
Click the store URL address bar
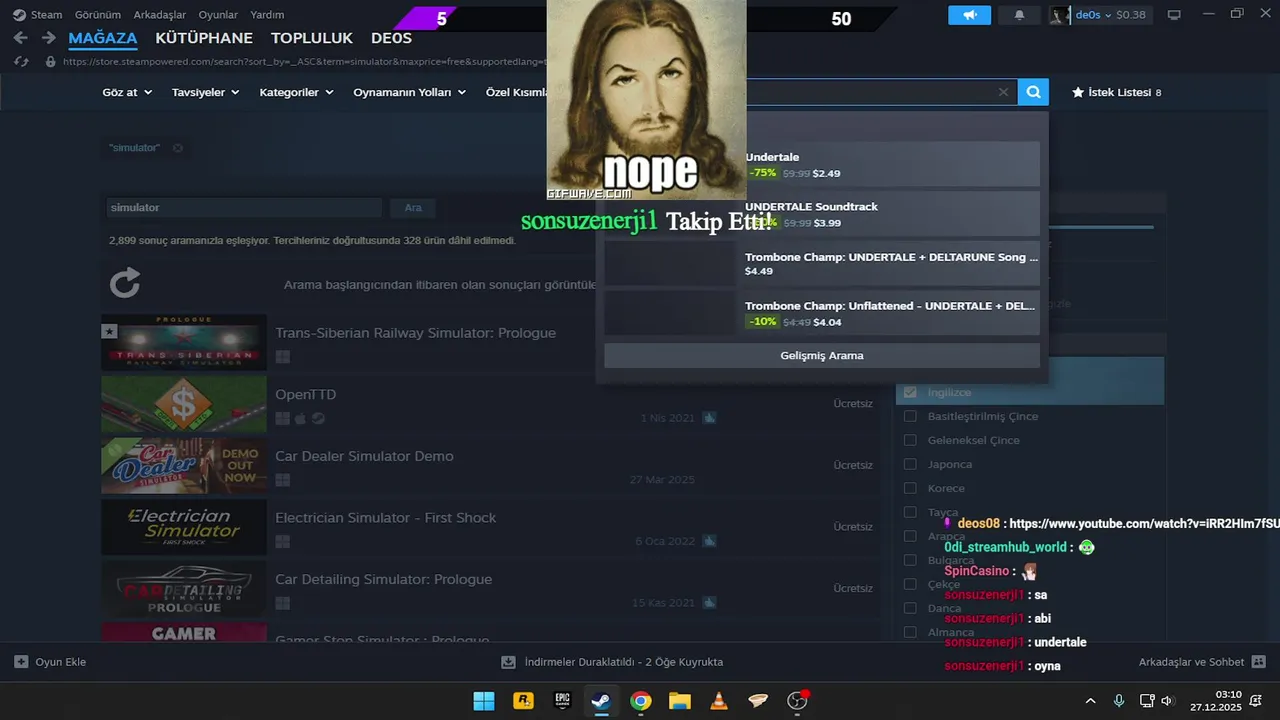305,61
